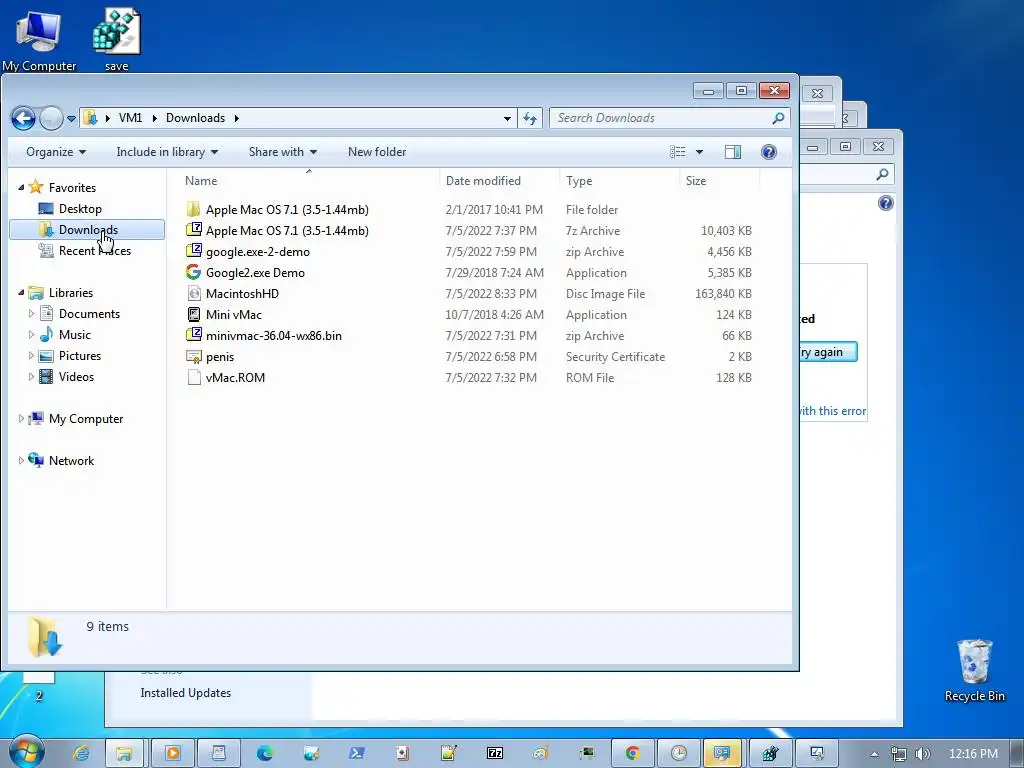Screen dimensions: 1024x768
Task: Click 'ith this error' link in background window
Action: (833, 411)
